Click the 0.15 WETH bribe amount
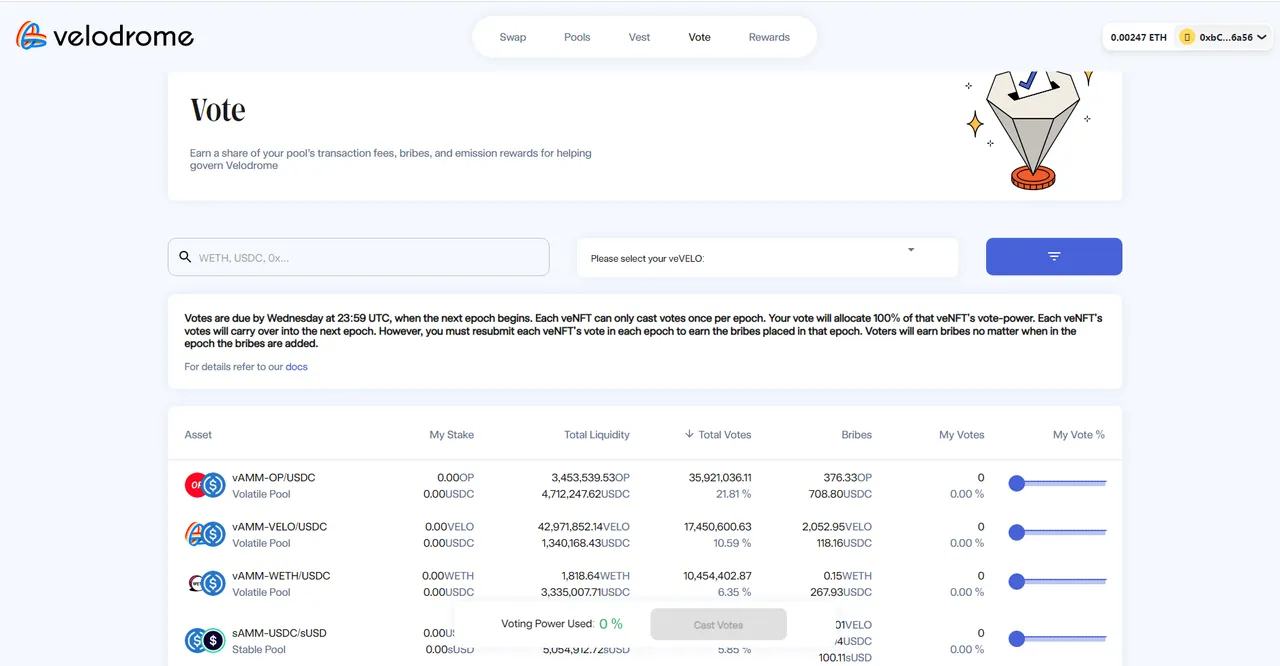 [847, 576]
